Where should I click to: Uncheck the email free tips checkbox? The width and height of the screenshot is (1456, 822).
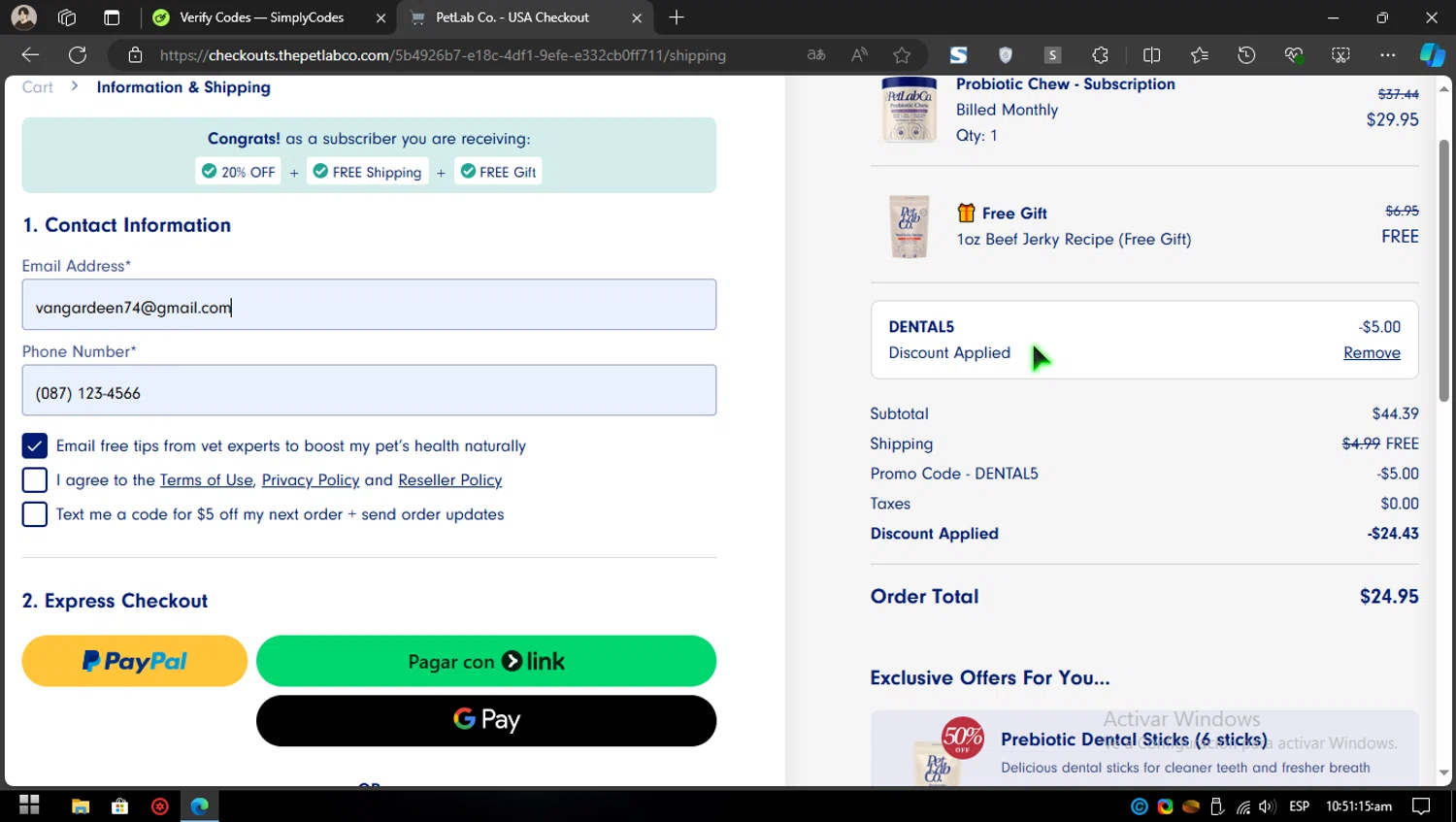[x=35, y=445]
